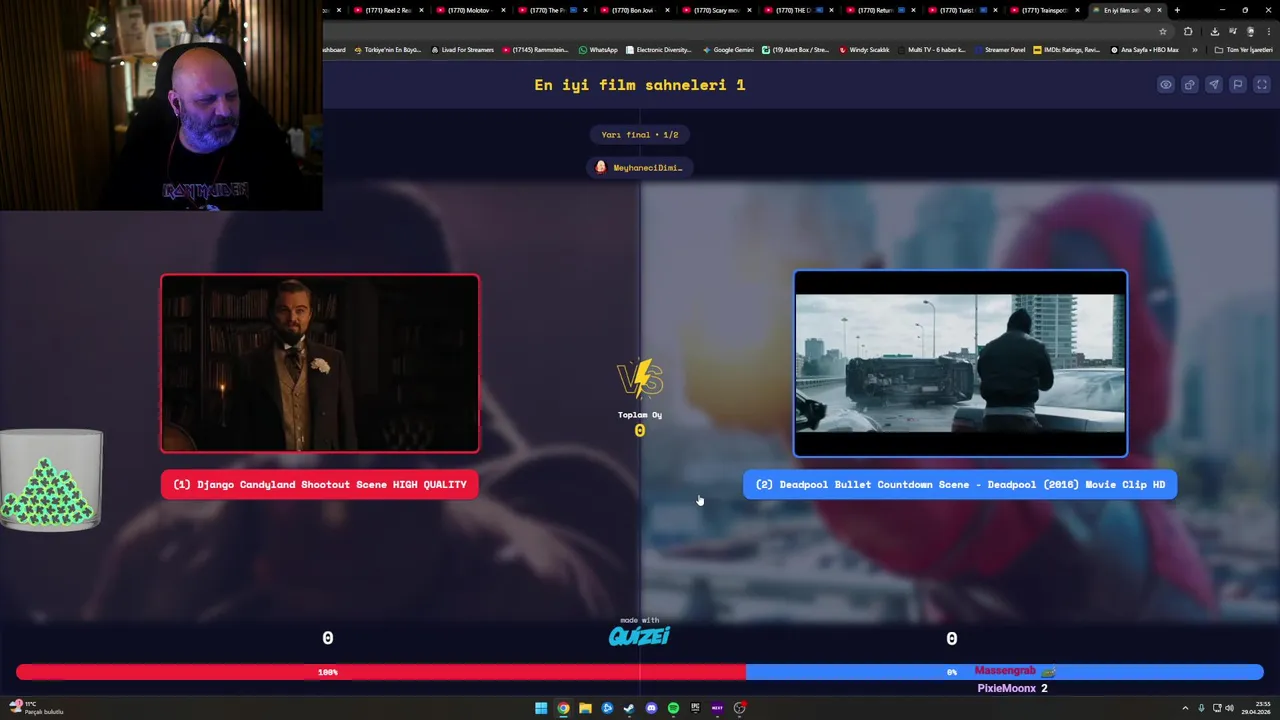Open a new browser tab with plus
The width and height of the screenshot is (1280, 720).
[x=1177, y=10]
